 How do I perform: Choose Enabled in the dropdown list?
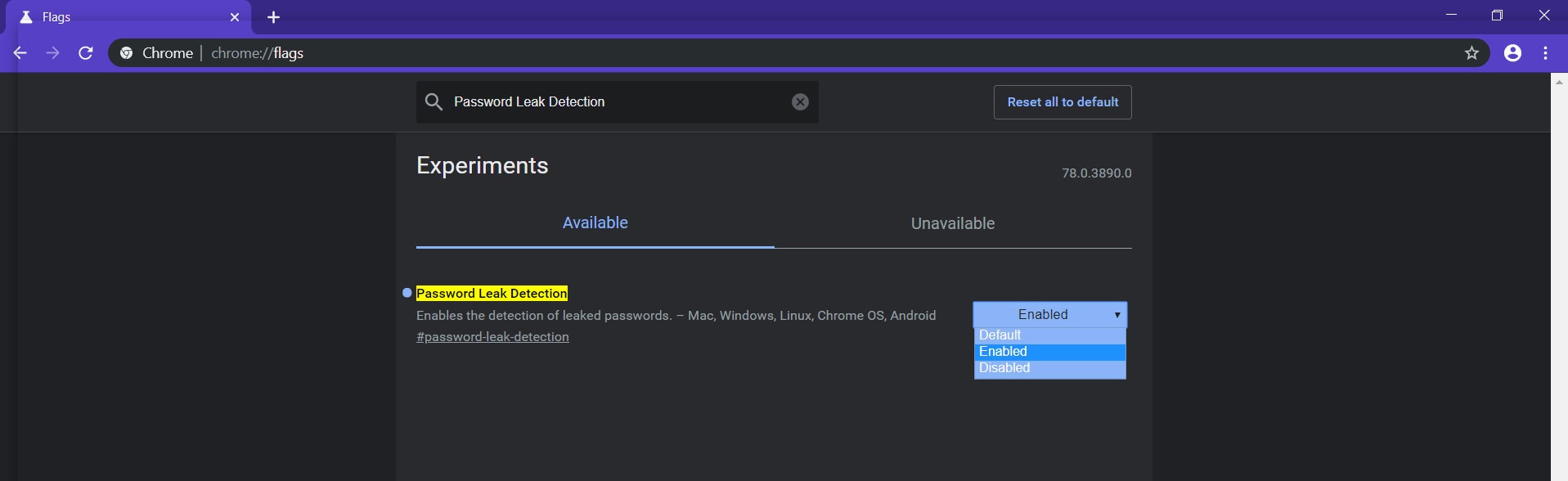tap(1049, 352)
